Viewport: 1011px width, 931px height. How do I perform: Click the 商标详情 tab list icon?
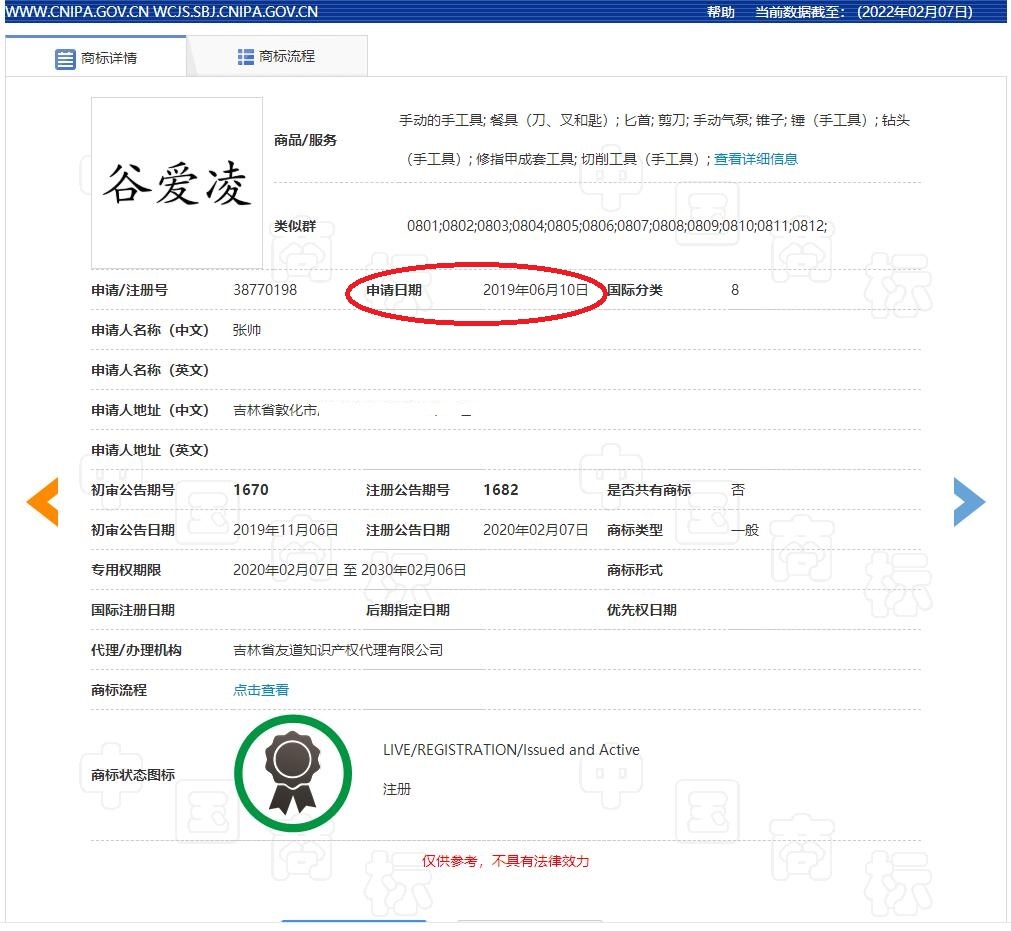point(65,59)
